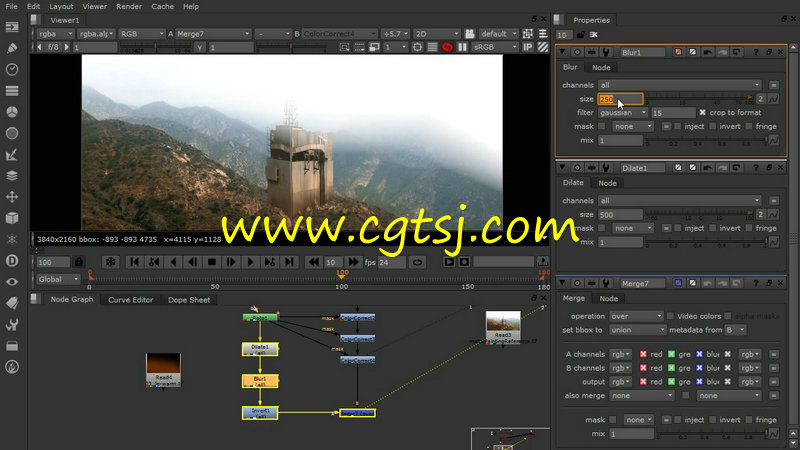Select the Invert1 node
This screenshot has height=450, width=800.
tap(260, 413)
